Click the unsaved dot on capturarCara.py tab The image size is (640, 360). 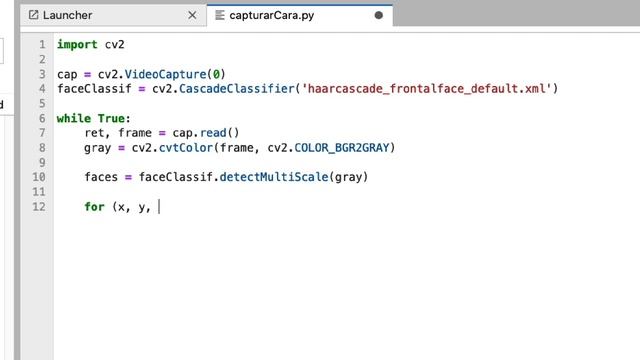tap(378, 16)
